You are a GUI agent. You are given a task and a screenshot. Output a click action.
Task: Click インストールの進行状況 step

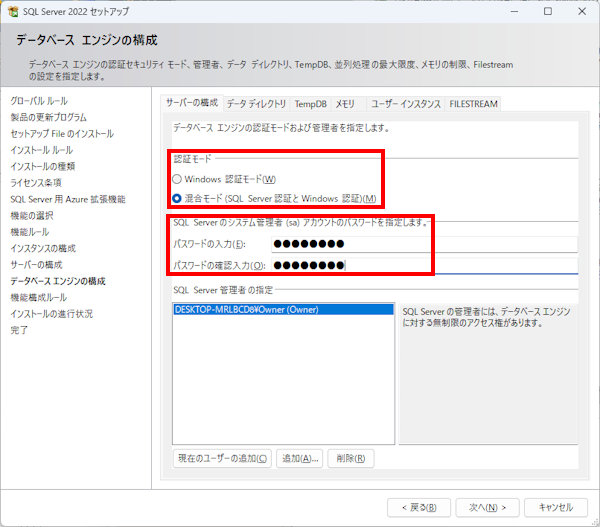52,314
